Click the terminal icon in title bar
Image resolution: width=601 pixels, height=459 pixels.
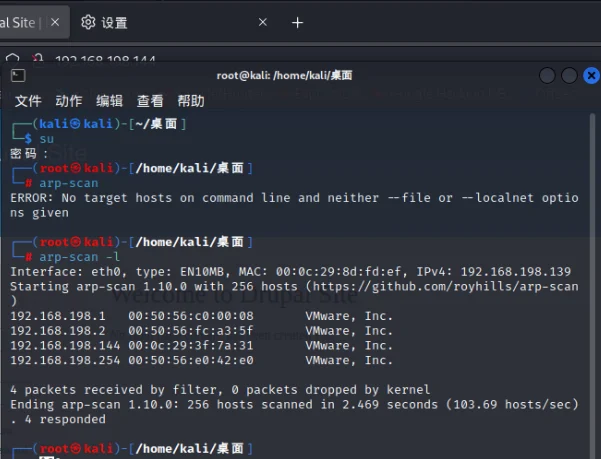(x=18, y=75)
